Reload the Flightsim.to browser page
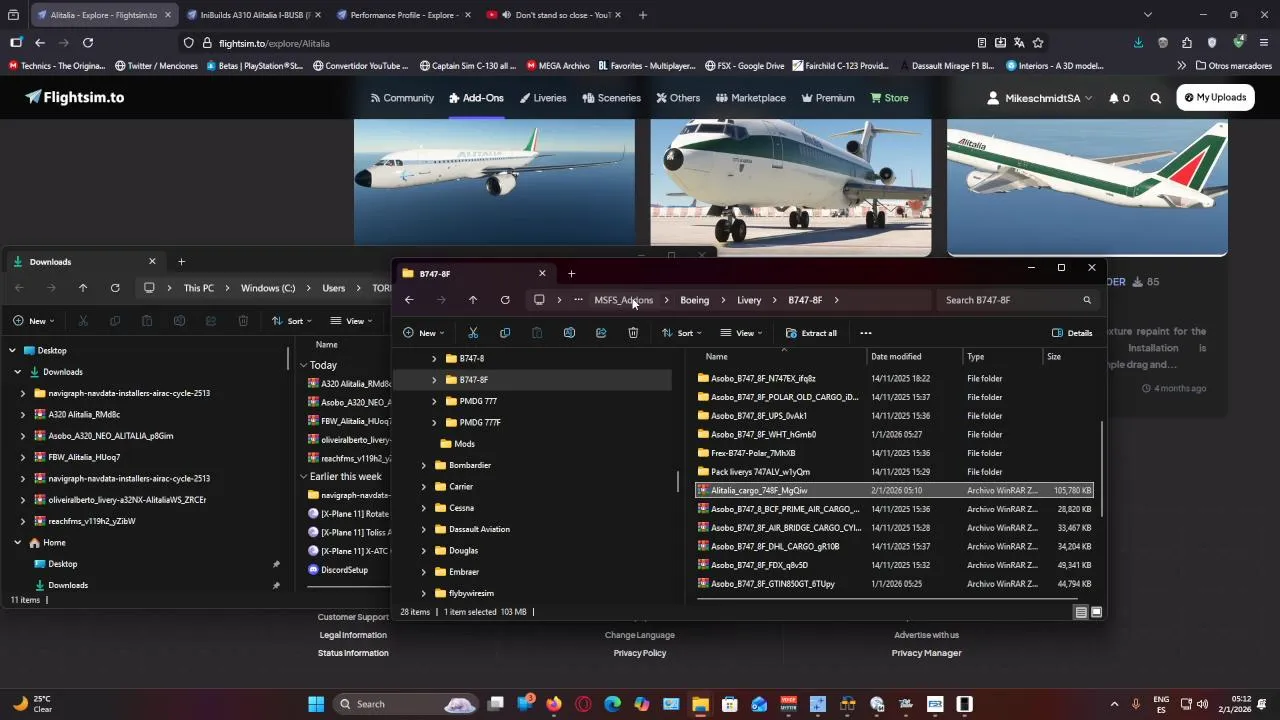Image resolution: width=1280 pixels, height=720 pixels. click(x=88, y=43)
